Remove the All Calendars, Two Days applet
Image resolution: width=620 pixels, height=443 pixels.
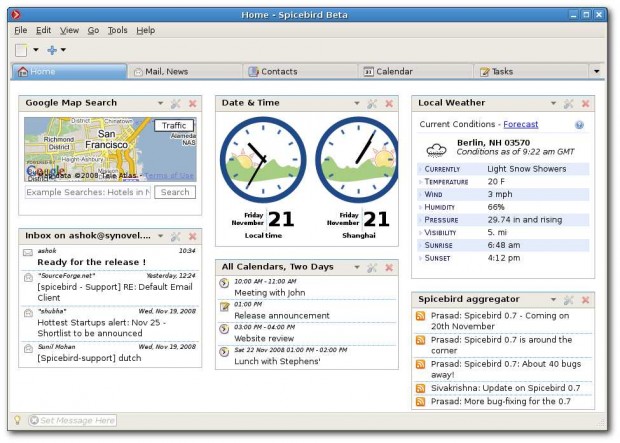pyautogui.click(x=389, y=268)
